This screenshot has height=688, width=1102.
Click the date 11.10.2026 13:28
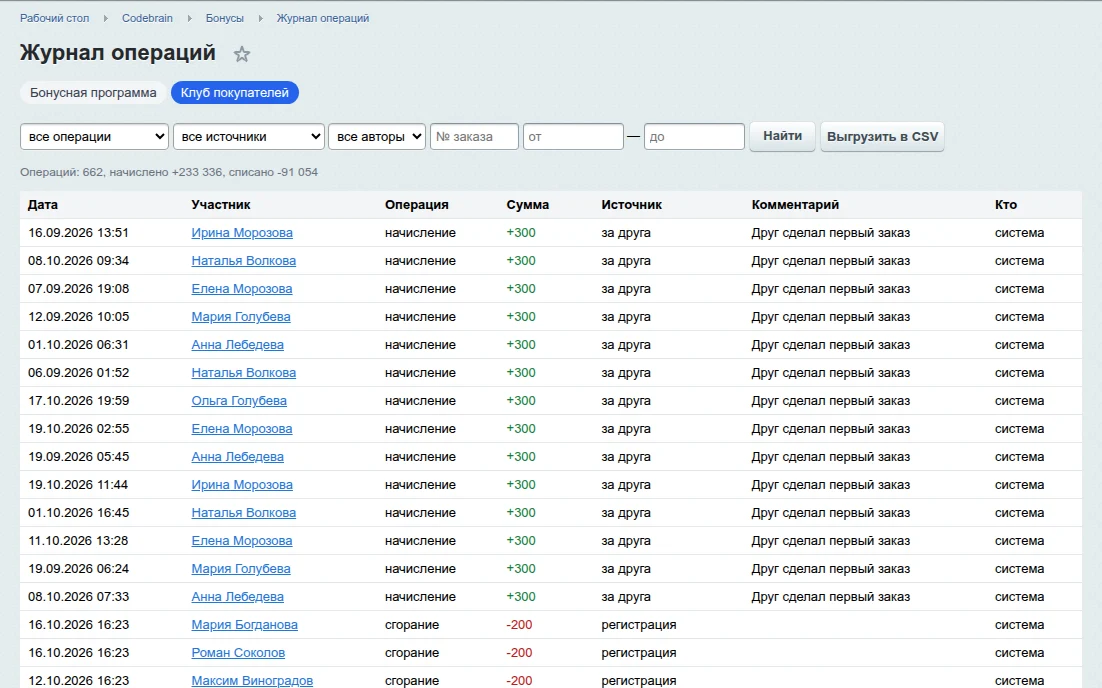tap(79, 540)
